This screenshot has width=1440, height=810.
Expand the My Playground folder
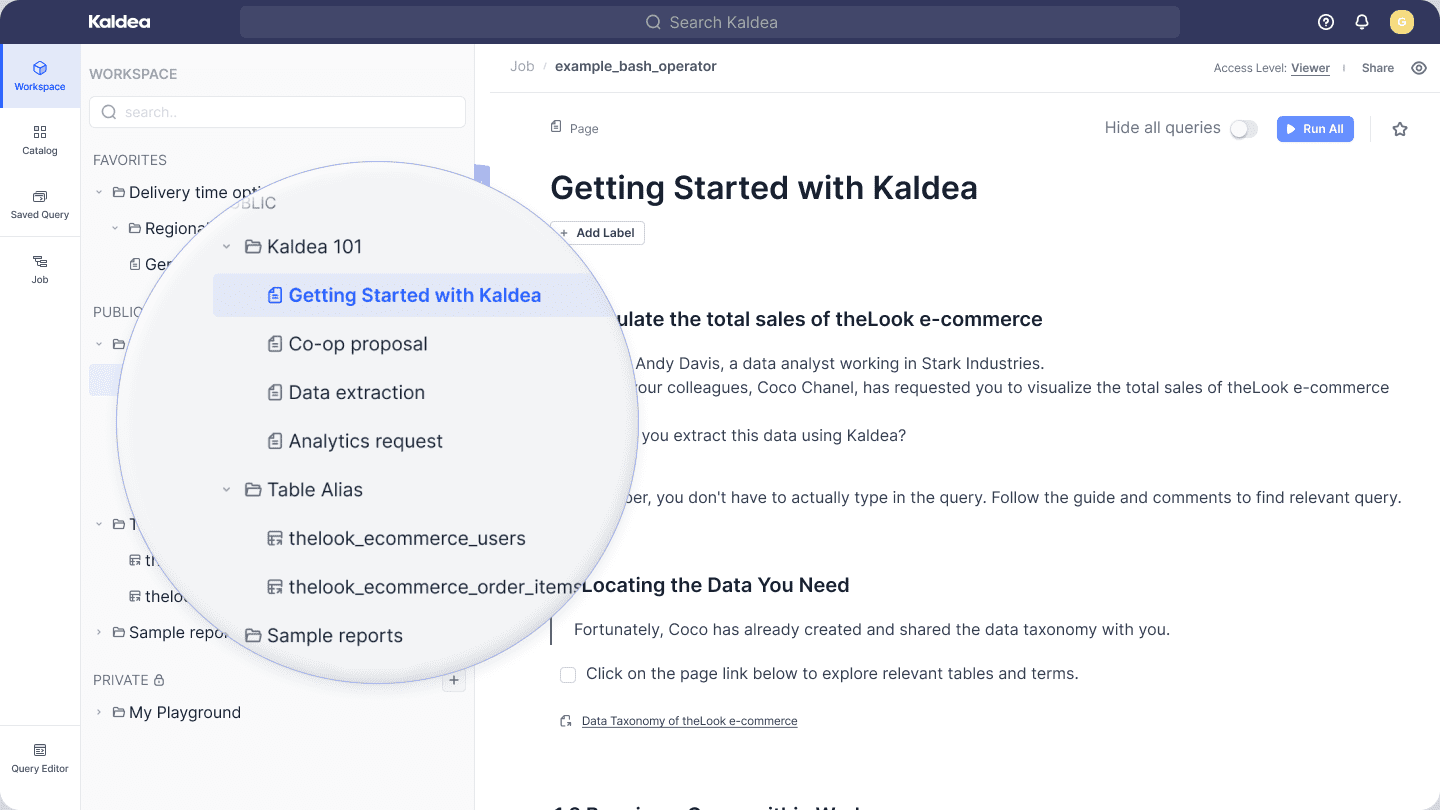pyautogui.click(x=98, y=713)
